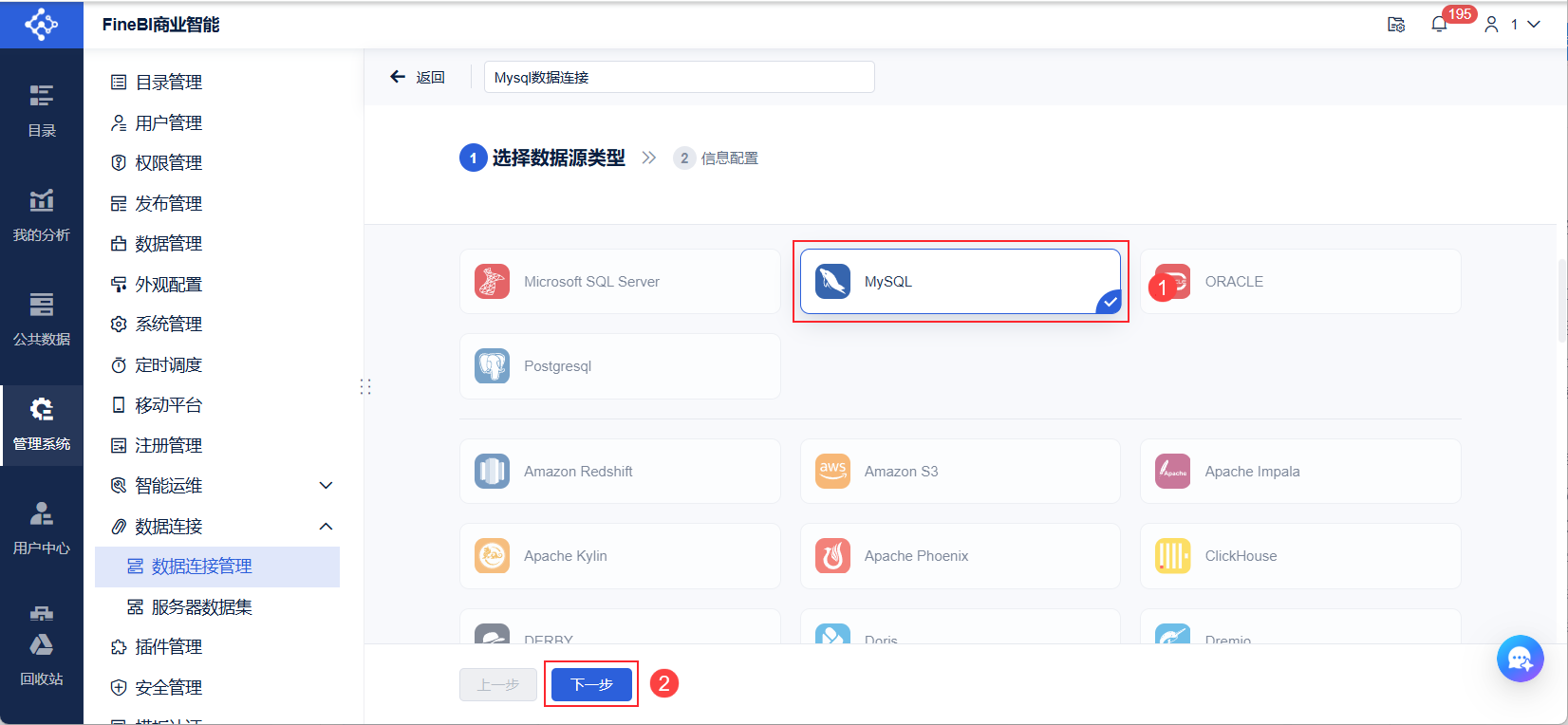
Task: Select the MySQL data source card
Action: pyautogui.click(x=961, y=282)
